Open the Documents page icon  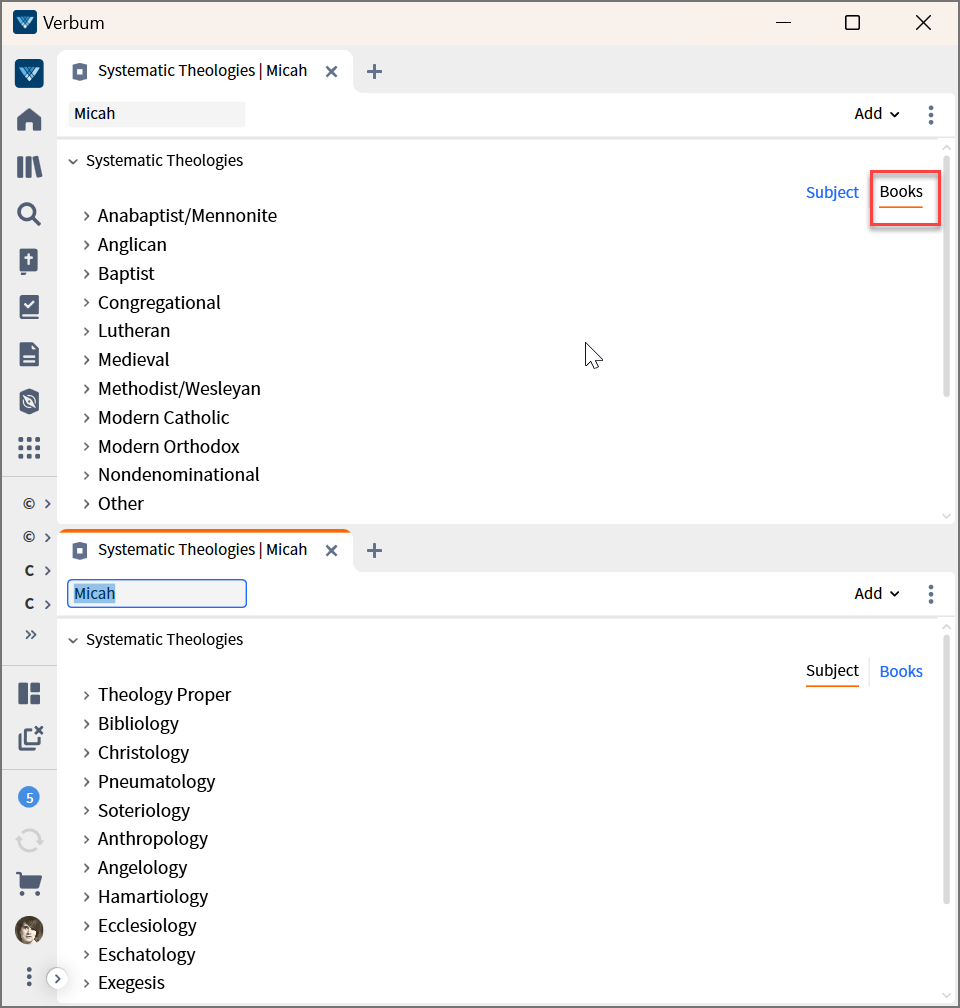[x=29, y=354]
